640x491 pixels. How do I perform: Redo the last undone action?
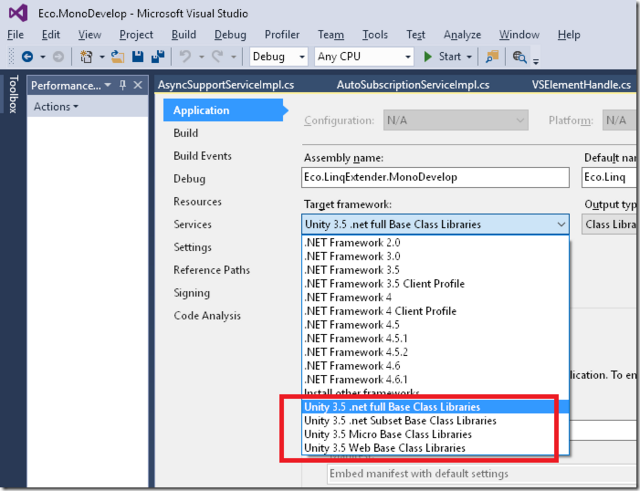(x=217, y=56)
